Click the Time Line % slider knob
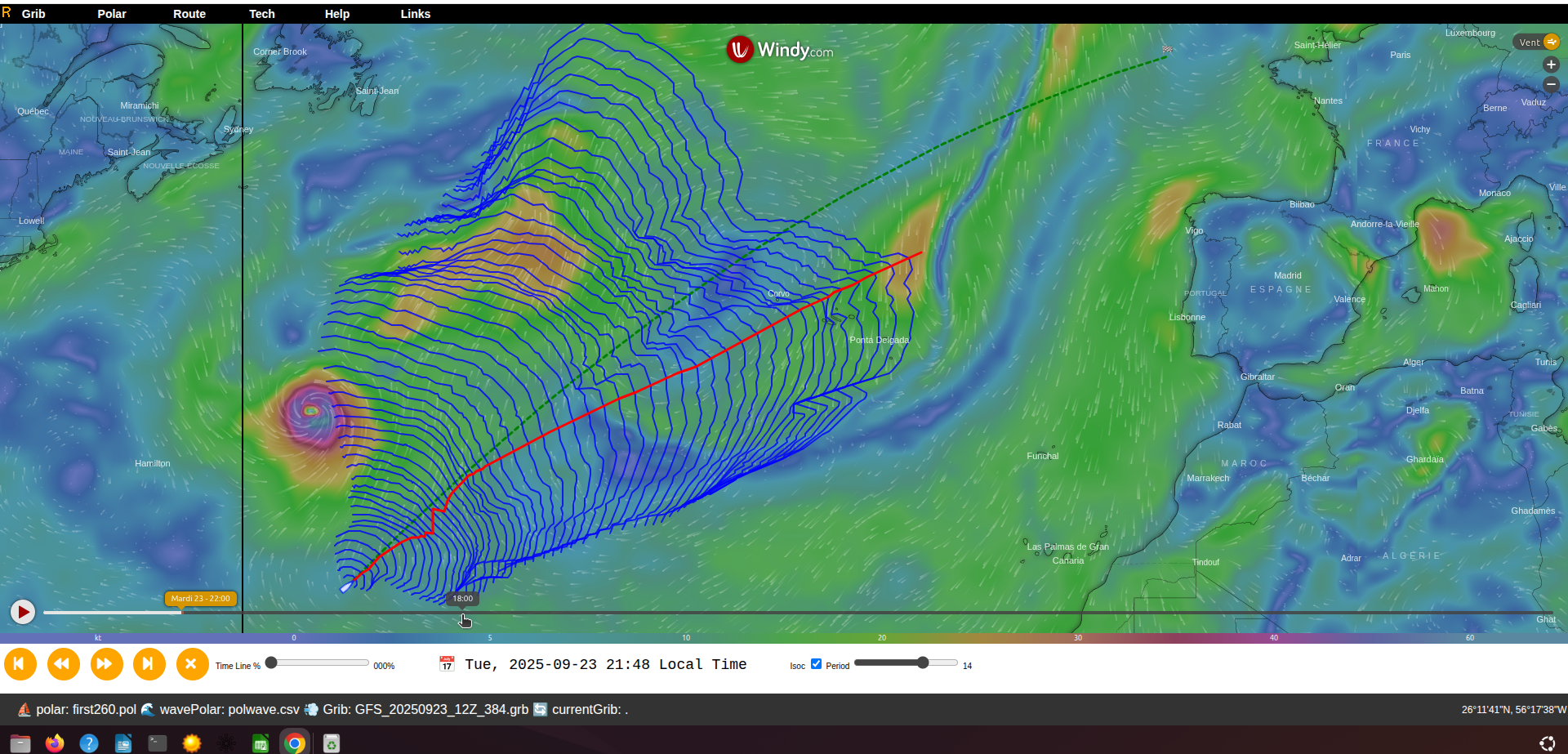Image resolution: width=1568 pixels, height=754 pixels. [271, 663]
